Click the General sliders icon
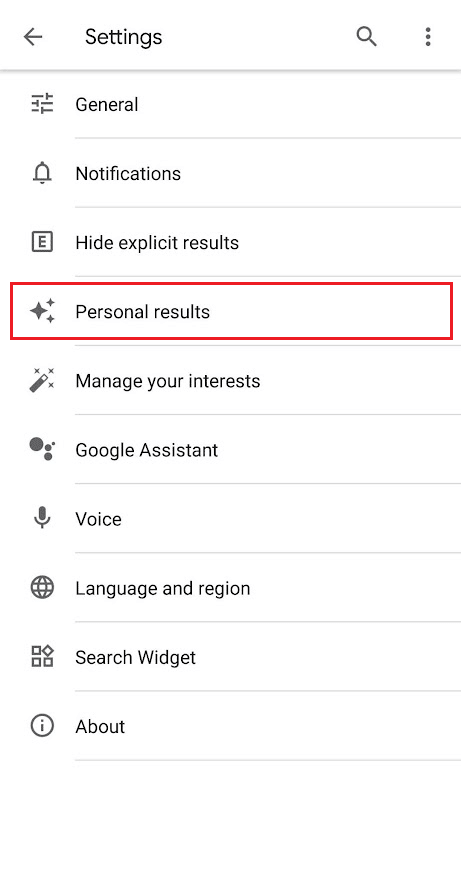This screenshot has height=893, width=461. (42, 104)
